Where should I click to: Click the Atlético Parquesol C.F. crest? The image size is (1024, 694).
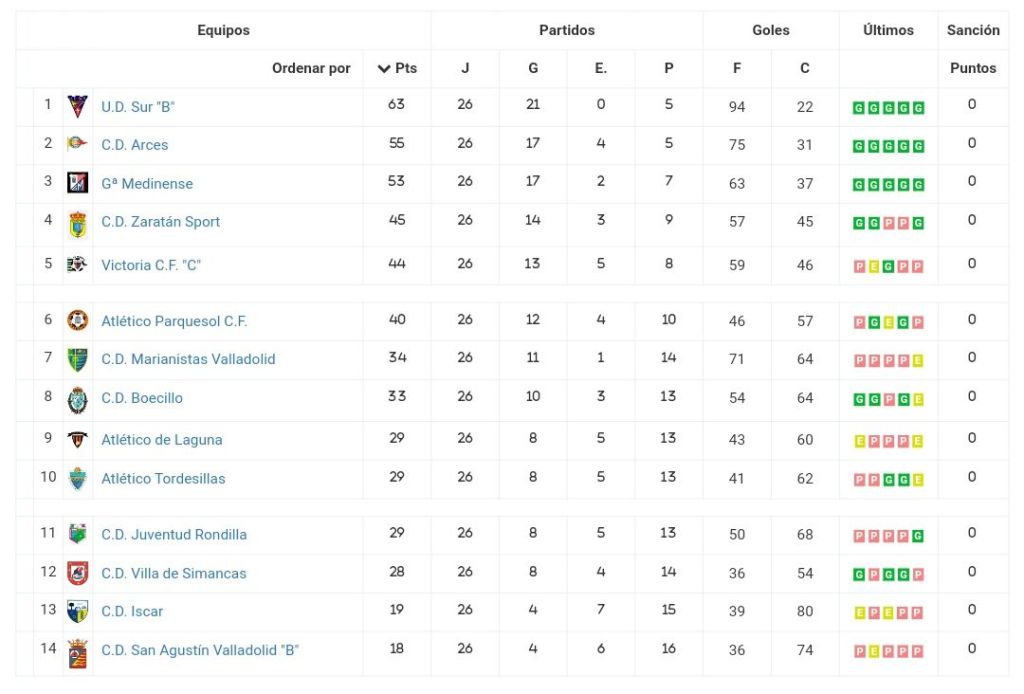point(77,321)
